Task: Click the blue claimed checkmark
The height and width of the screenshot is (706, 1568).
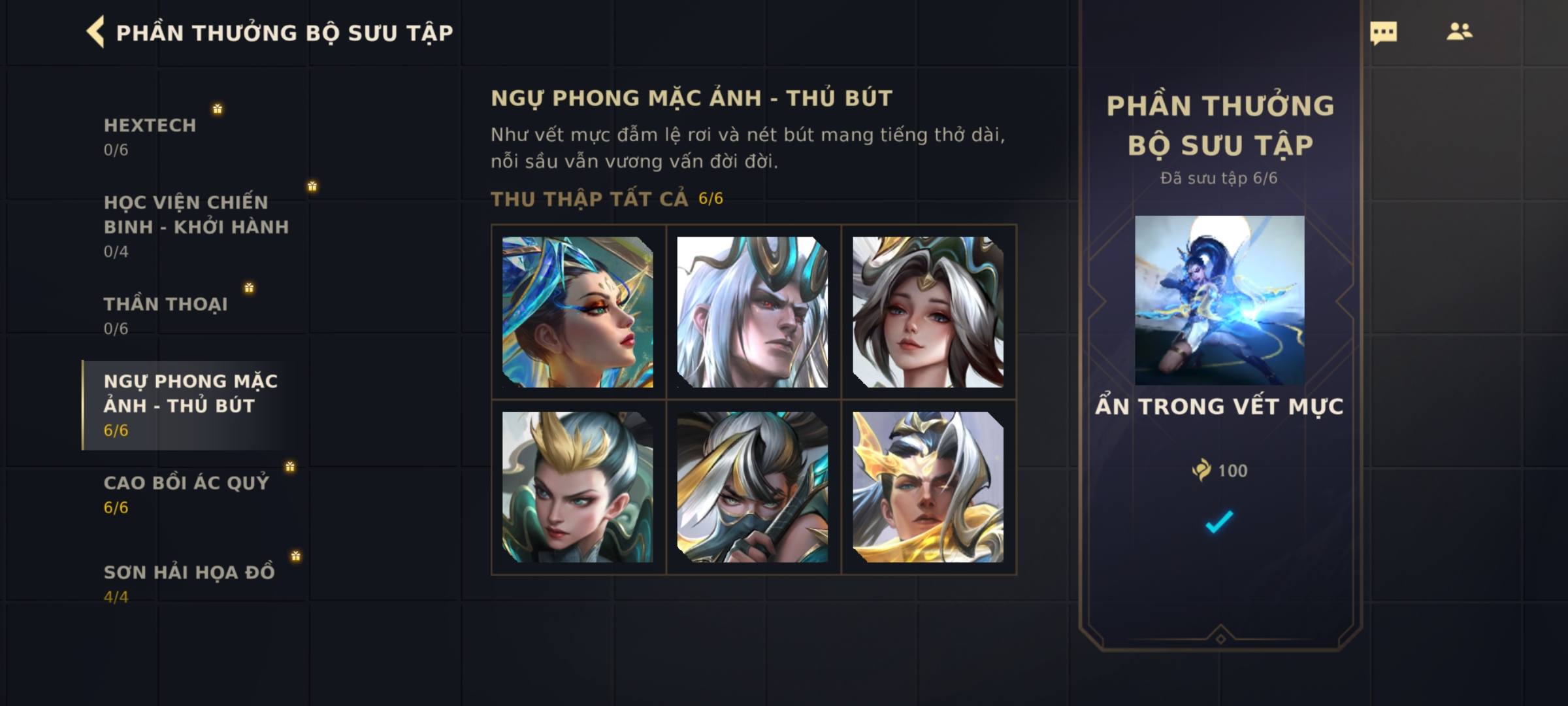Action: (x=1219, y=522)
